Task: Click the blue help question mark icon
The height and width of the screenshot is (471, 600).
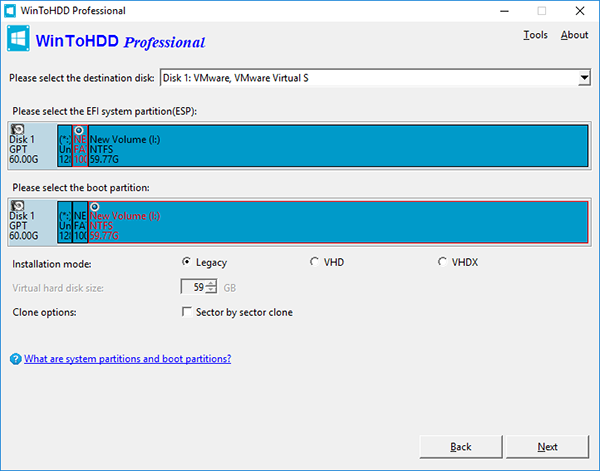Action: [x=16, y=359]
